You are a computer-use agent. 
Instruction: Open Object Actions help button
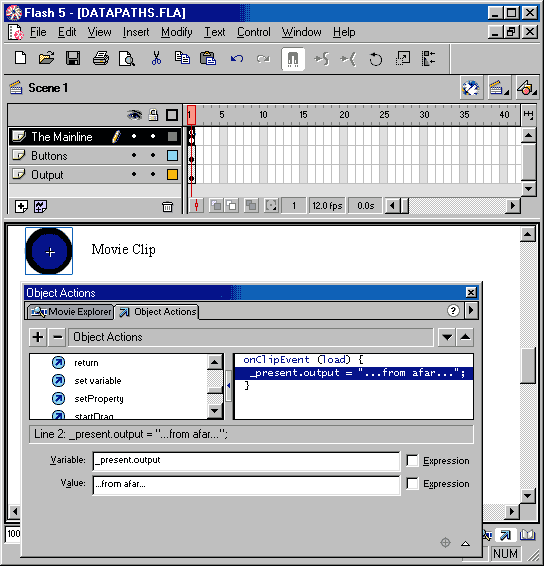[x=453, y=310]
